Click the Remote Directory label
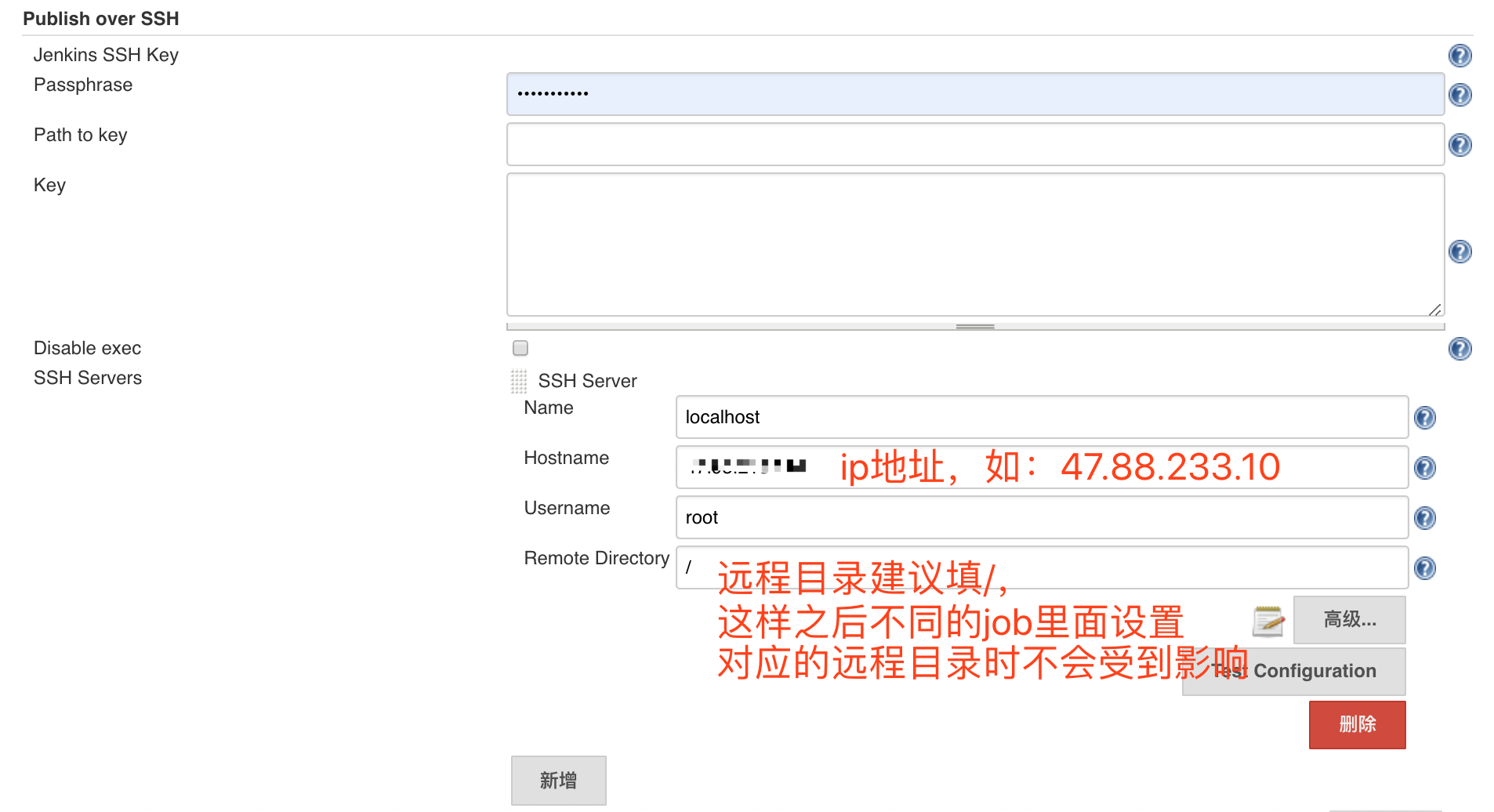 [597, 558]
